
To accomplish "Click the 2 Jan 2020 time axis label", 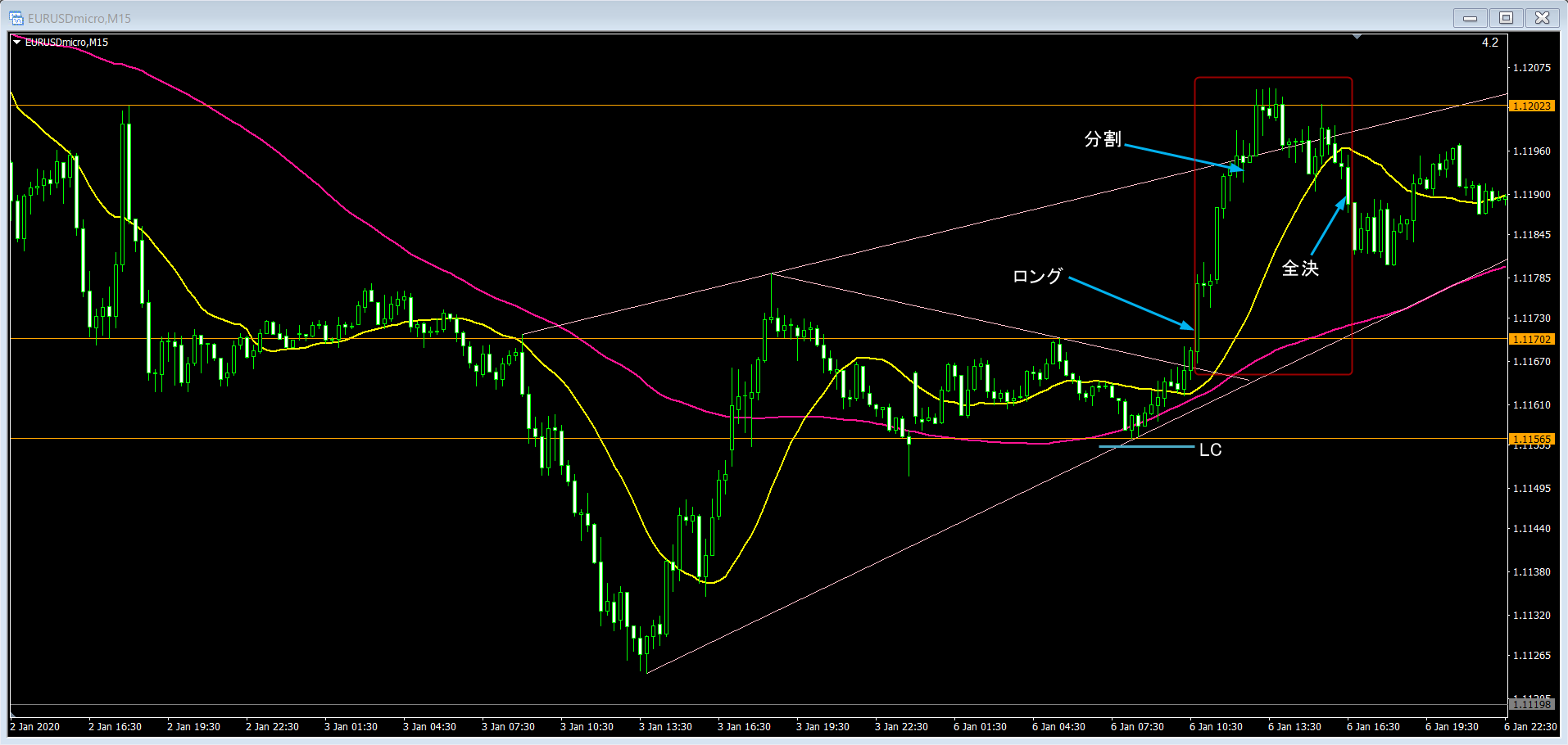I will click(x=35, y=726).
